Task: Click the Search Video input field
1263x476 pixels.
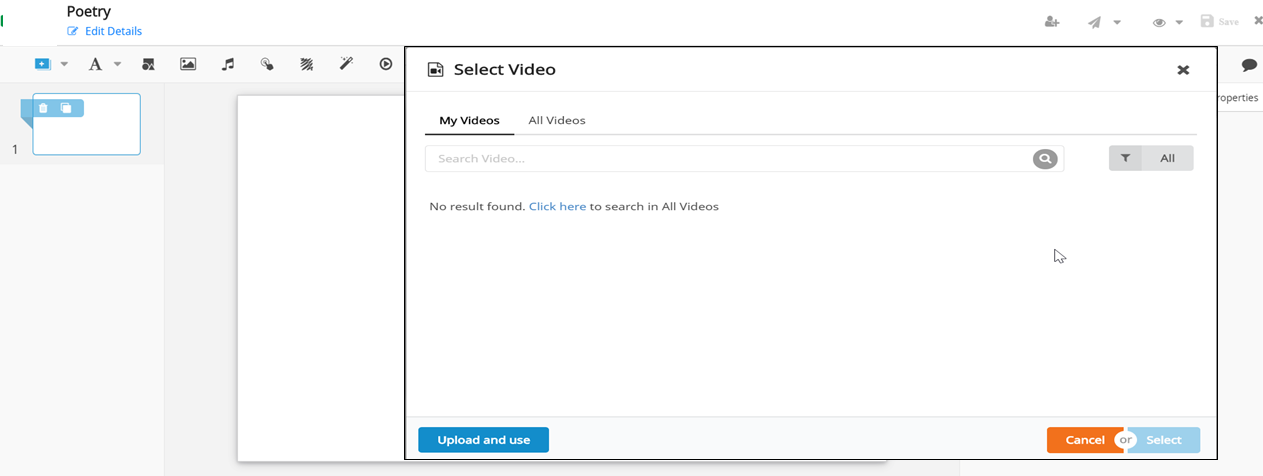Action: (x=728, y=159)
